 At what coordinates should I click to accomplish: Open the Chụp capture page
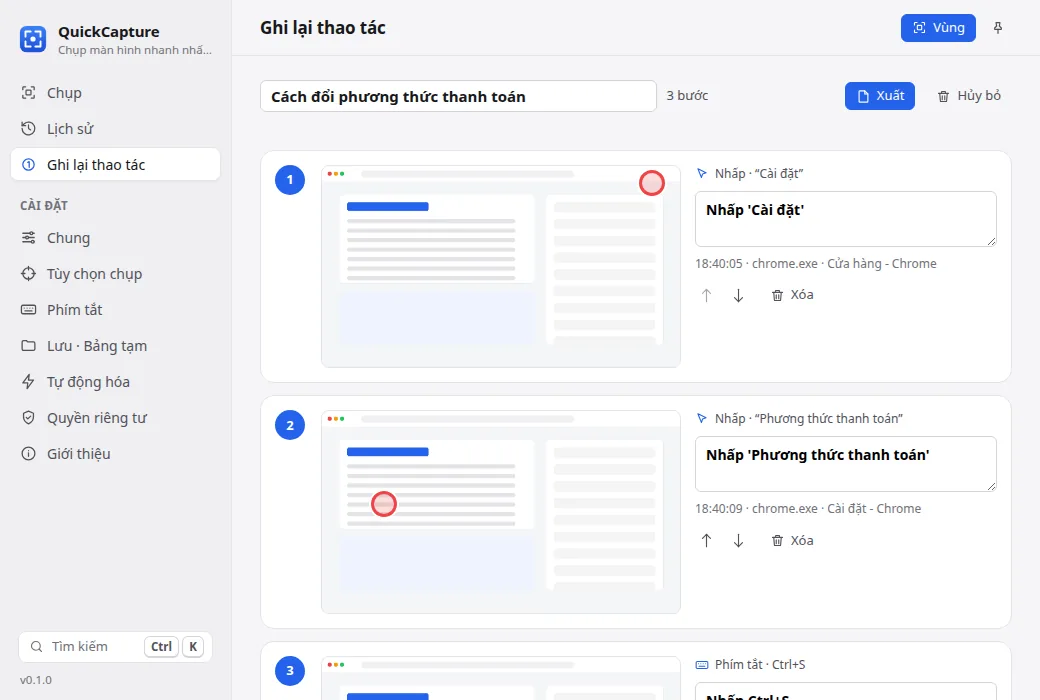click(115, 93)
